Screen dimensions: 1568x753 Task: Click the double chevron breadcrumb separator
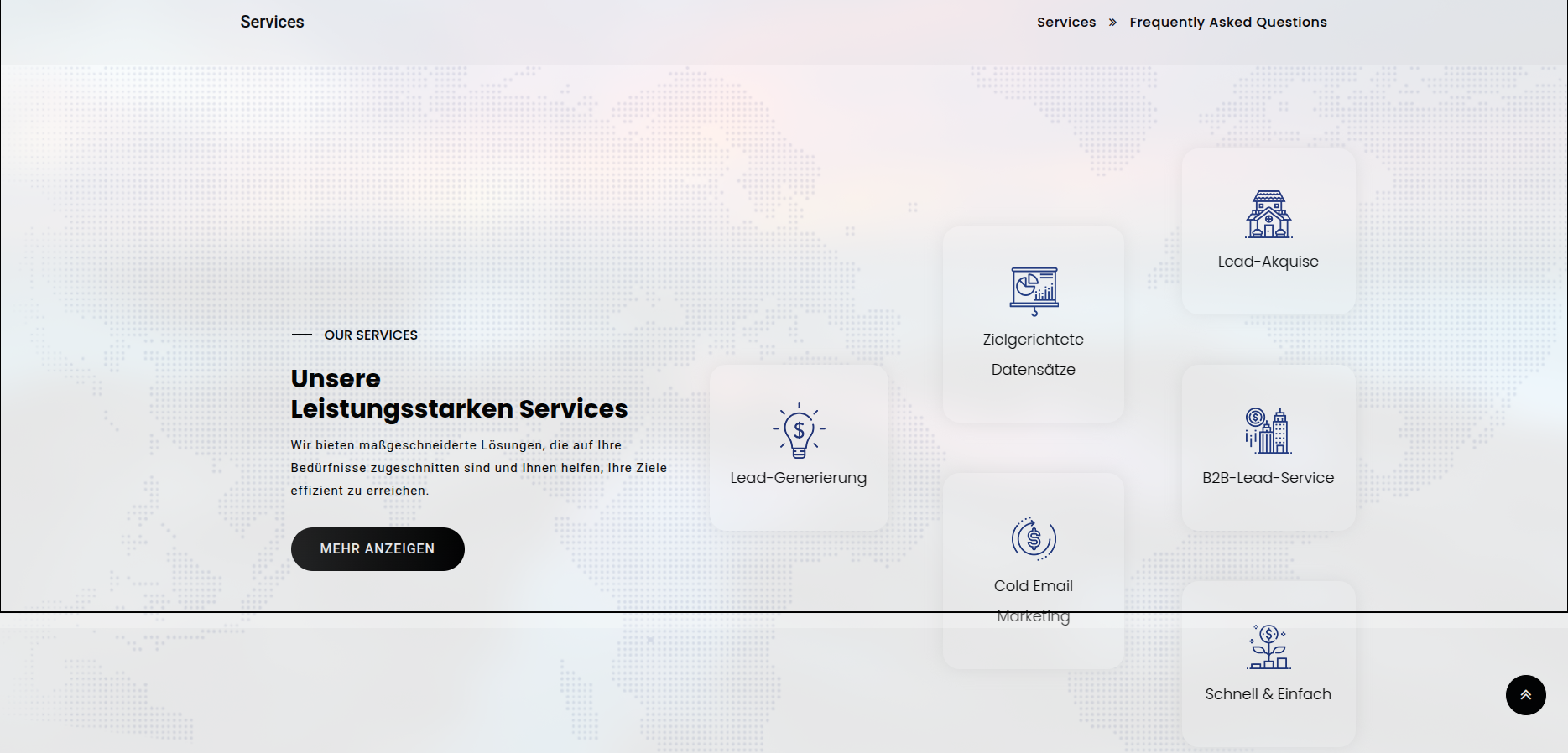click(x=1112, y=23)
